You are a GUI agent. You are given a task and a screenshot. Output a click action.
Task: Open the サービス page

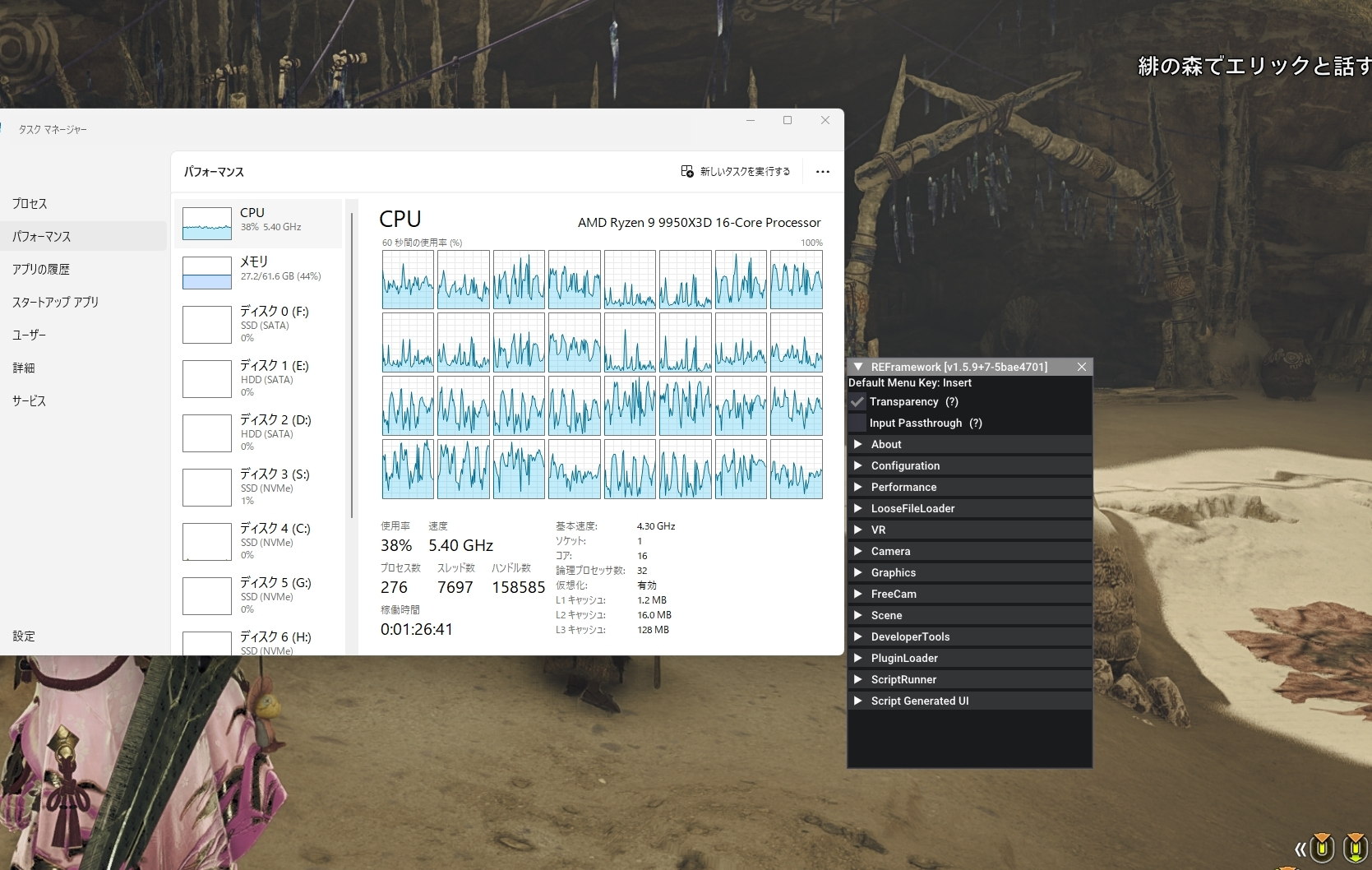pyautogui.click(x=82, y=400)
